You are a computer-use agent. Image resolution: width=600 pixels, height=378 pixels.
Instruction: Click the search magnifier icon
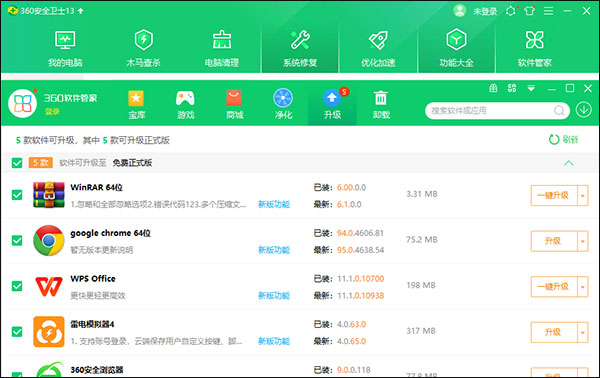tap(559, 111)
